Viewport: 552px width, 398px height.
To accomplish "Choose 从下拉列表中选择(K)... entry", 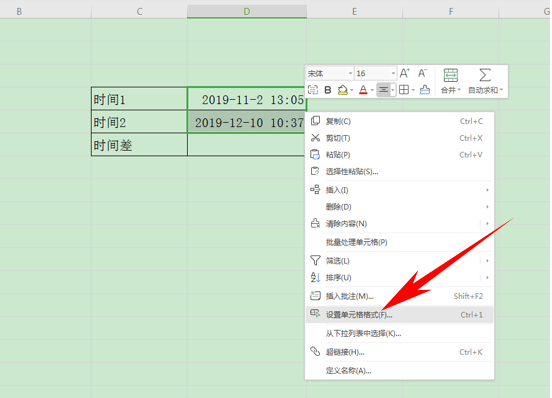I will (399, 333).
